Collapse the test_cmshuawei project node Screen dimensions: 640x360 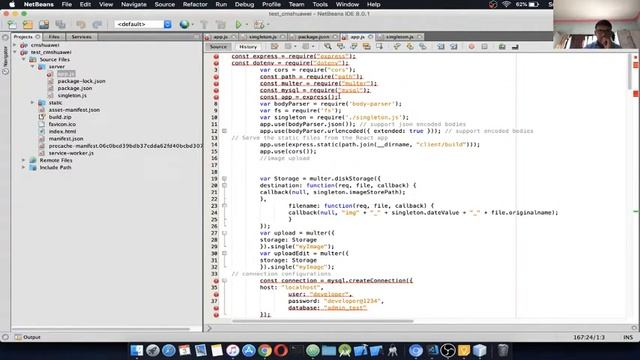(15, 52)
